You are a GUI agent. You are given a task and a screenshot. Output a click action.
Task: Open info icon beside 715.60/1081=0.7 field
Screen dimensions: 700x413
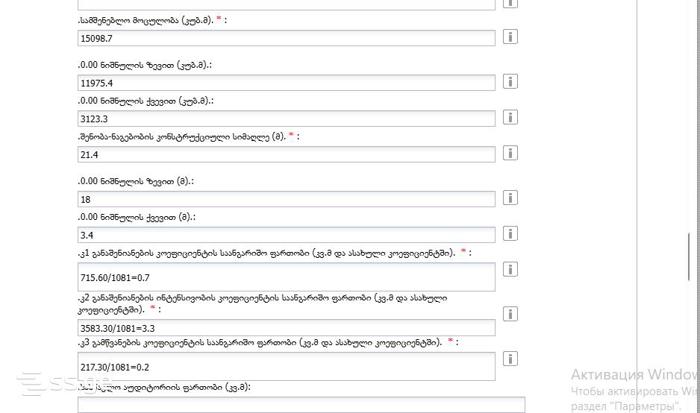coord(510,269)
